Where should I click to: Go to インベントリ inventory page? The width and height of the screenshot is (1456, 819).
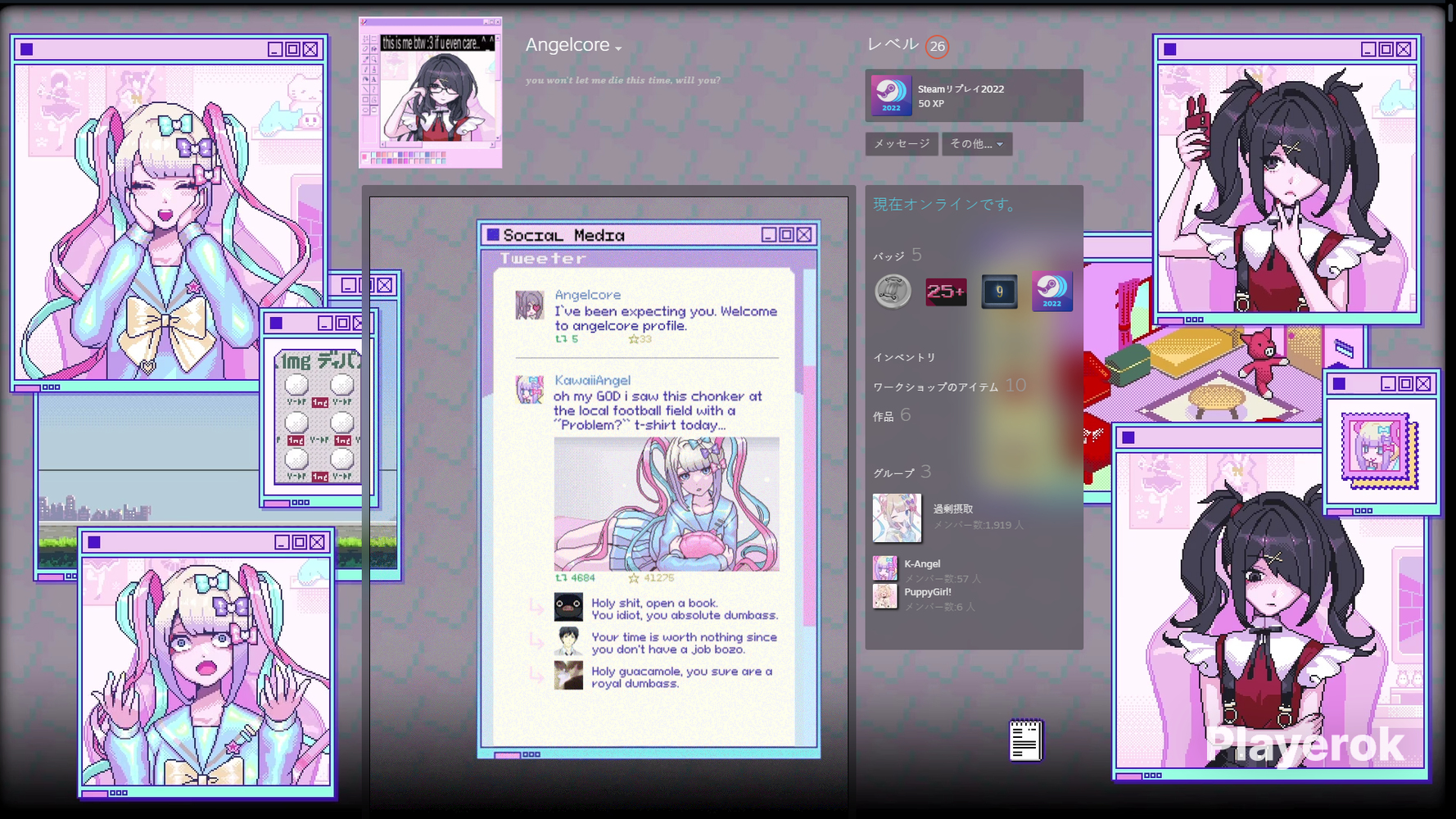tap(904, 358)
